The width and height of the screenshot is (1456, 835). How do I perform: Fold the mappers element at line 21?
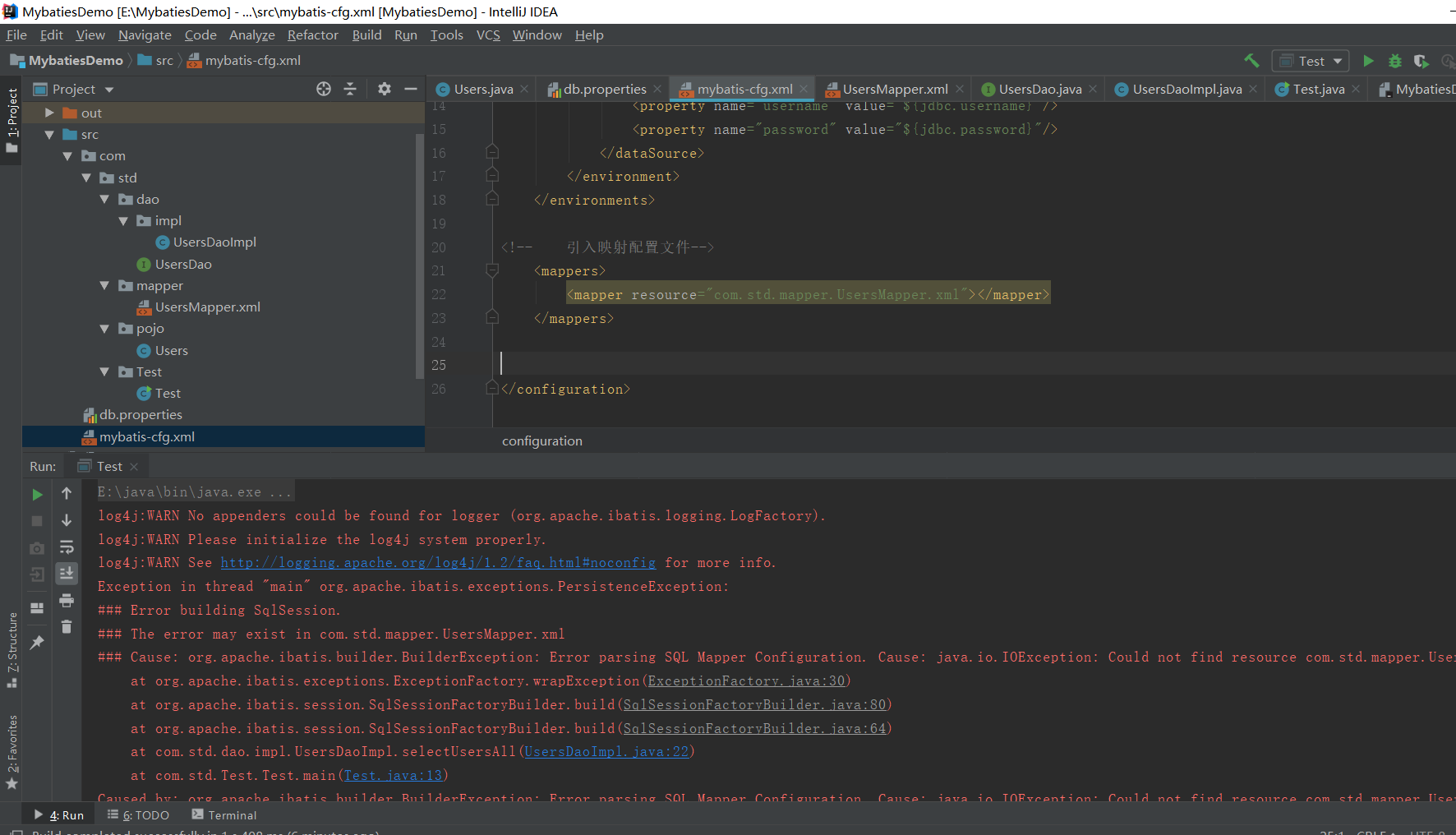click(x=492, y=270)
